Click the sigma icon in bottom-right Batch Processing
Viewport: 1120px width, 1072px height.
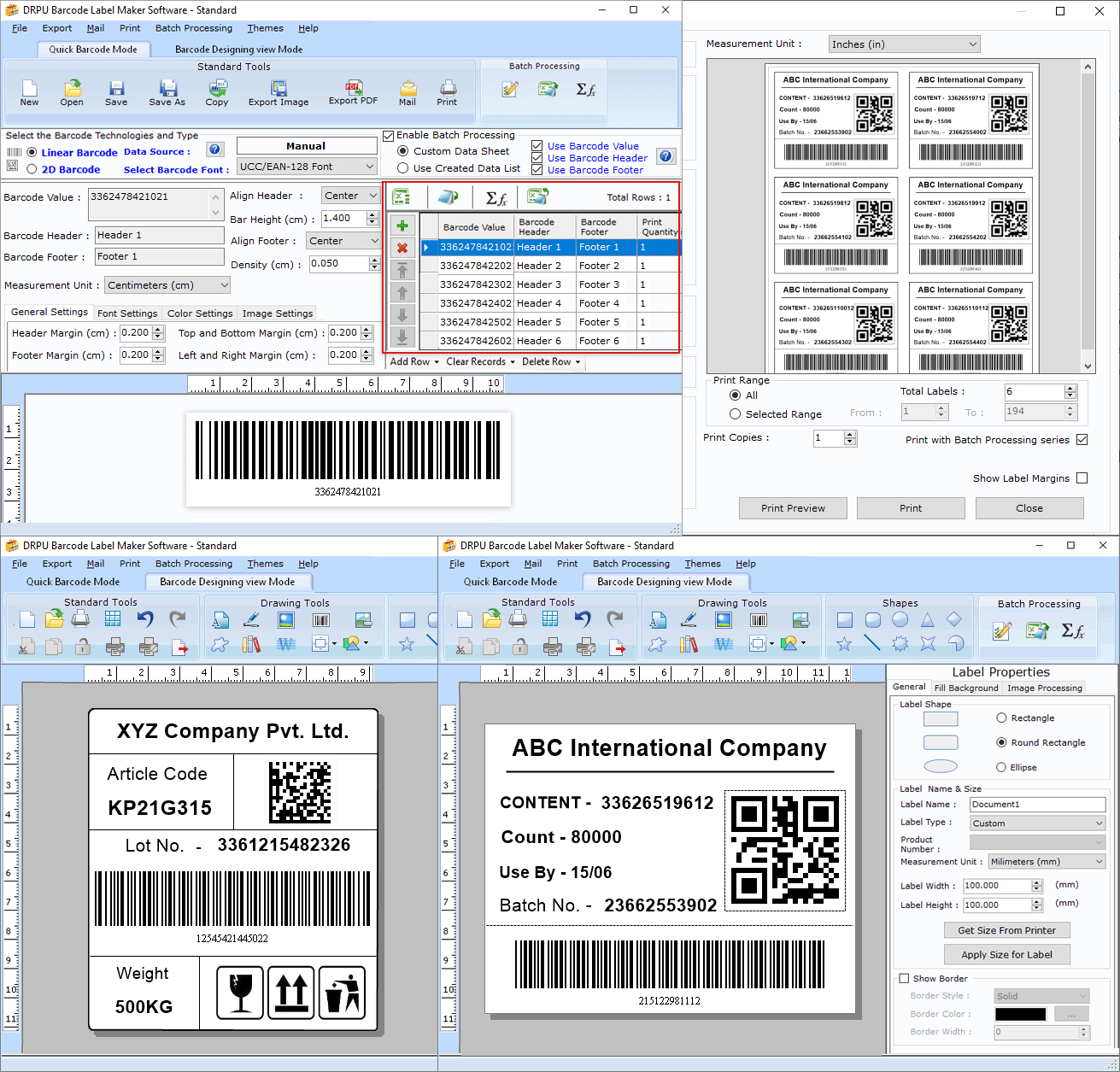click(x=1073, y=630)
